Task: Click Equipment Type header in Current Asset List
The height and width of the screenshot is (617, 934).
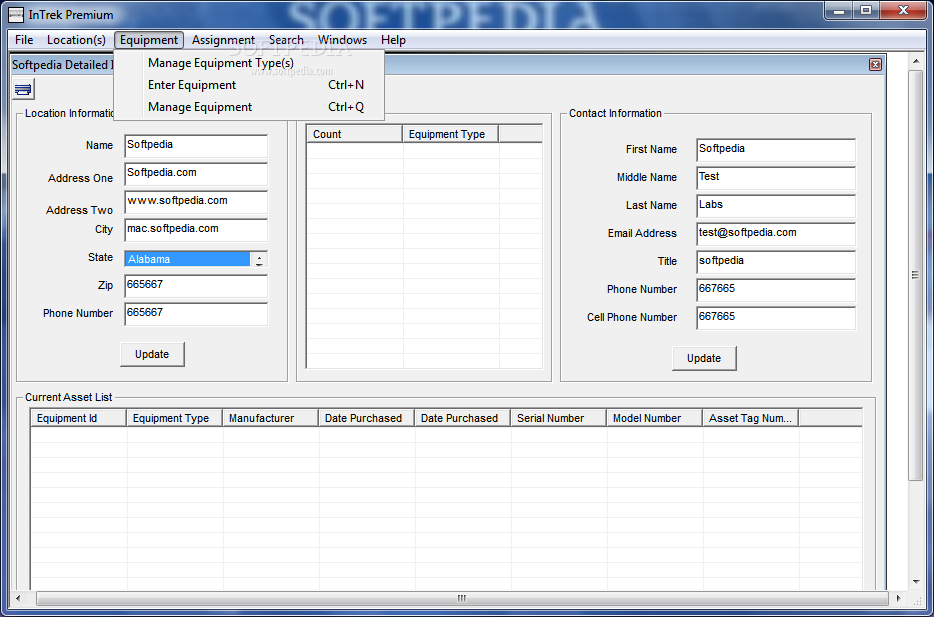Action: pos(175,418)
